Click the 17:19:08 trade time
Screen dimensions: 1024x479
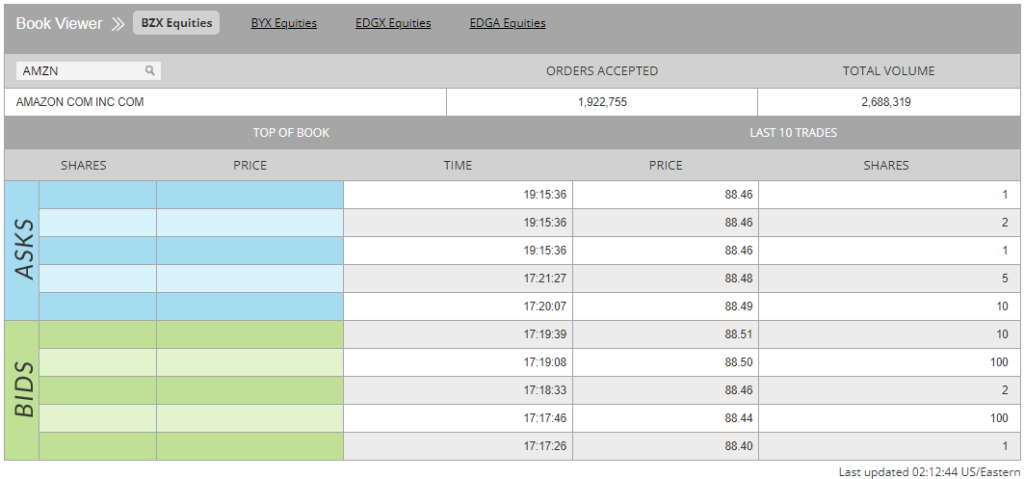[545, 362]
